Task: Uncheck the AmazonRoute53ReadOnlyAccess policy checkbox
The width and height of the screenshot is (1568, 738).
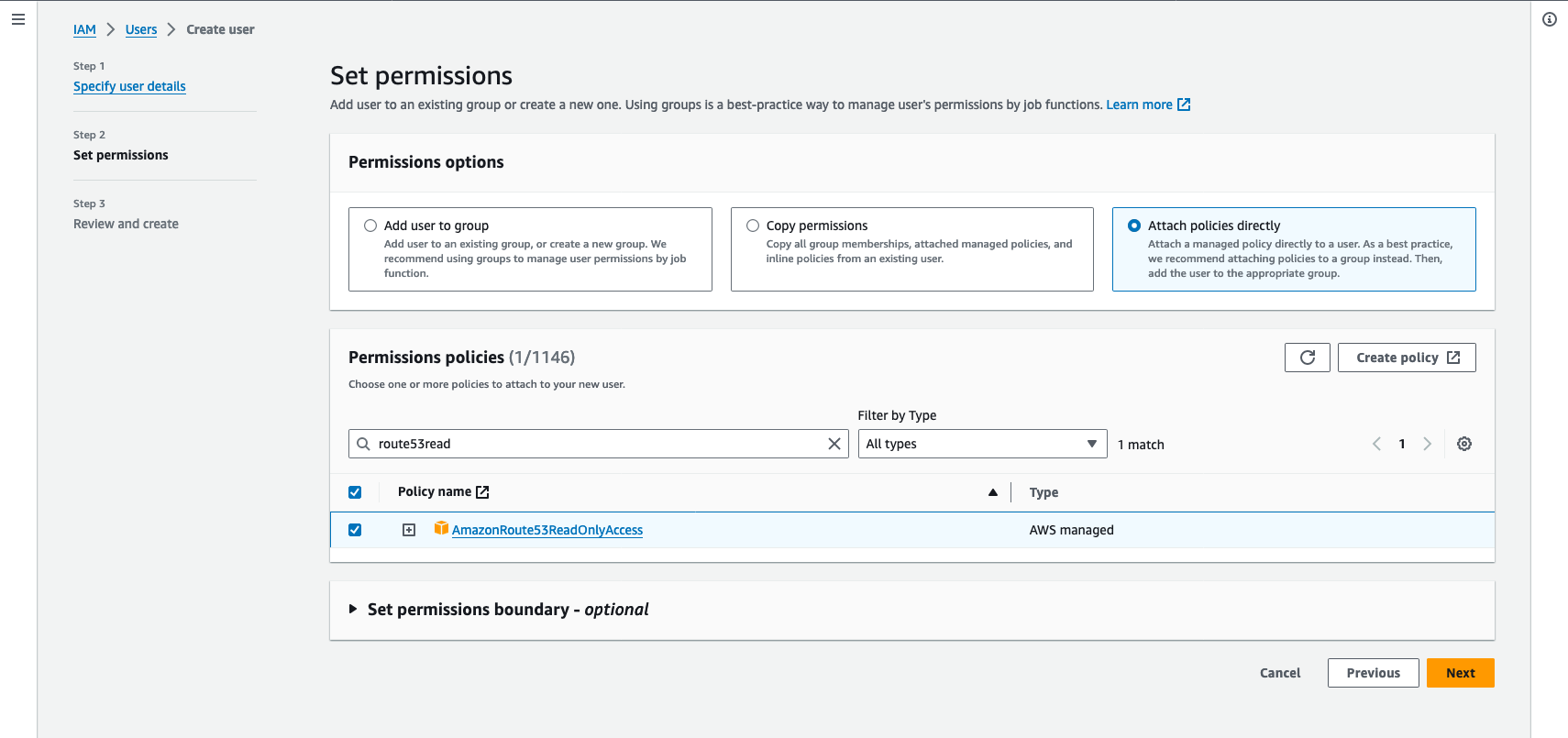Action: (355, 530)
